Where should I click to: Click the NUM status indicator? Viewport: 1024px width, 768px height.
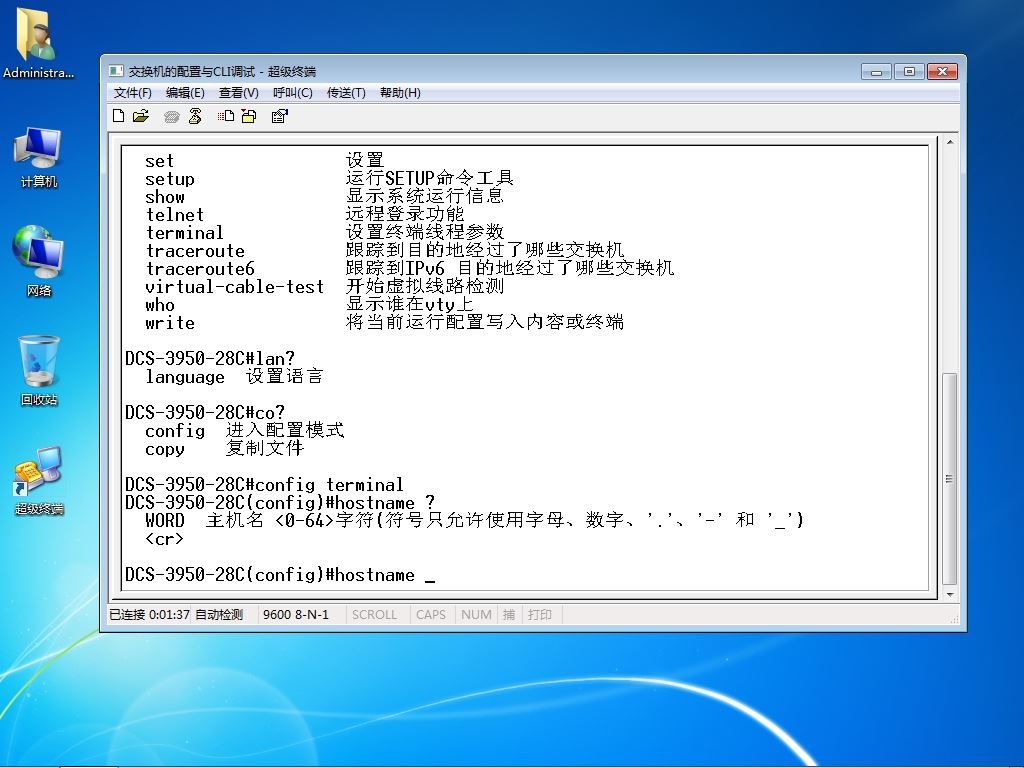pyautogui.click(x=476, y=615)
